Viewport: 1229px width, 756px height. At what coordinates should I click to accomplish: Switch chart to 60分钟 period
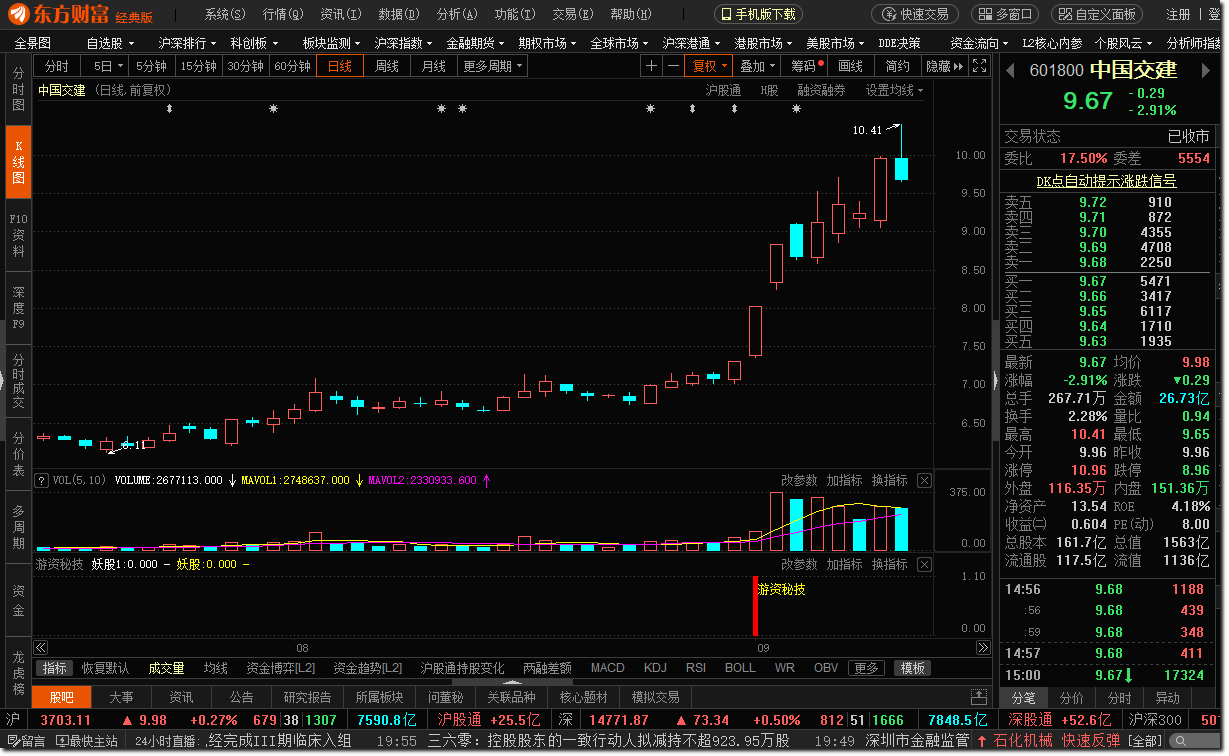pyautogui.click(x=292, y=66)
